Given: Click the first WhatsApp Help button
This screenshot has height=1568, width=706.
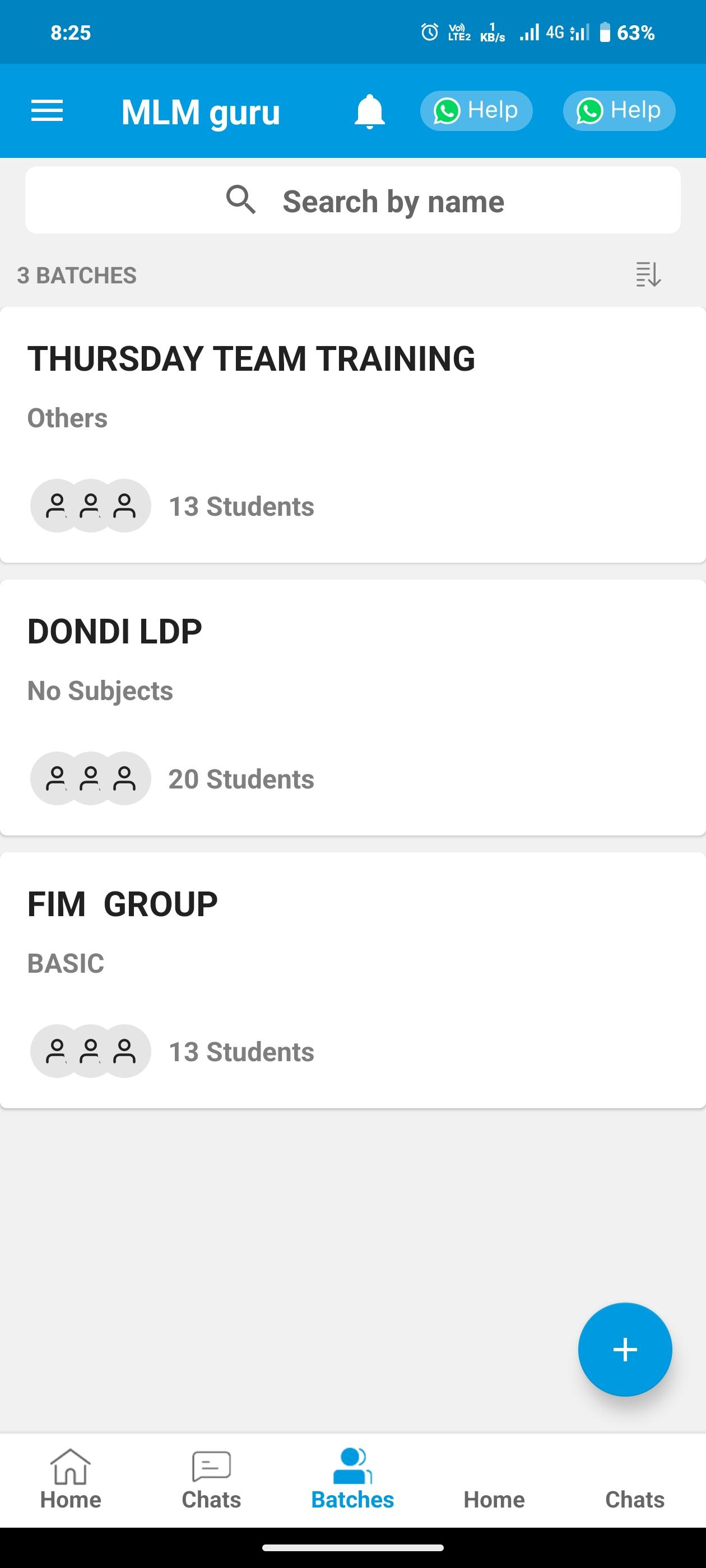Looking at the screenshot, I should 476,111.
